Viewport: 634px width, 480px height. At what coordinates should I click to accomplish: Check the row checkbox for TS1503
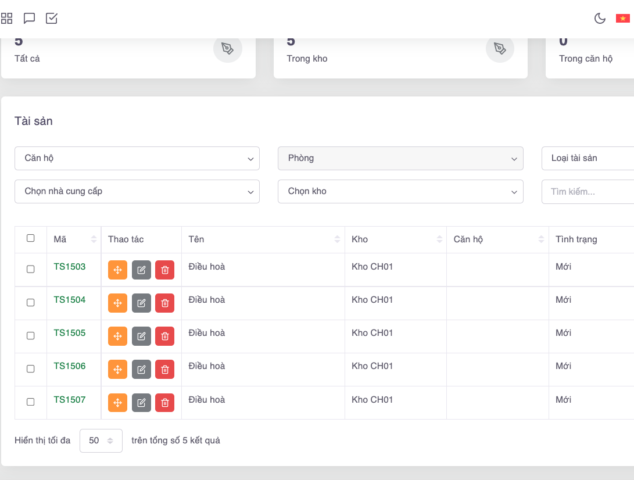(30, 269)
